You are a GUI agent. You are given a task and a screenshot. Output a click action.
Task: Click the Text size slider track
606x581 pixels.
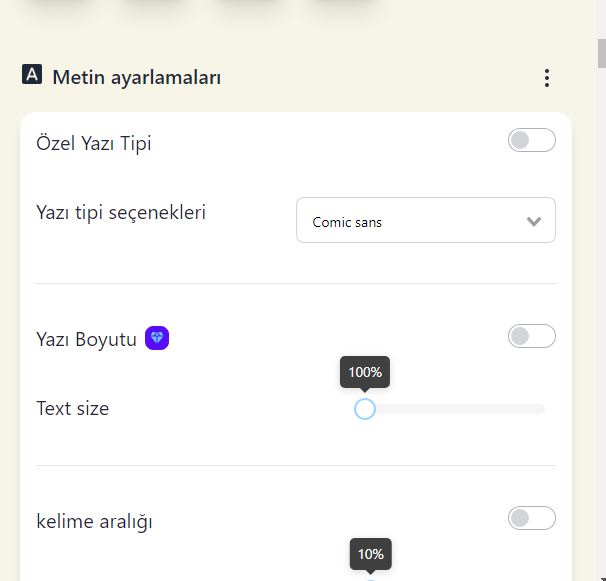click(x=454, y=409)
